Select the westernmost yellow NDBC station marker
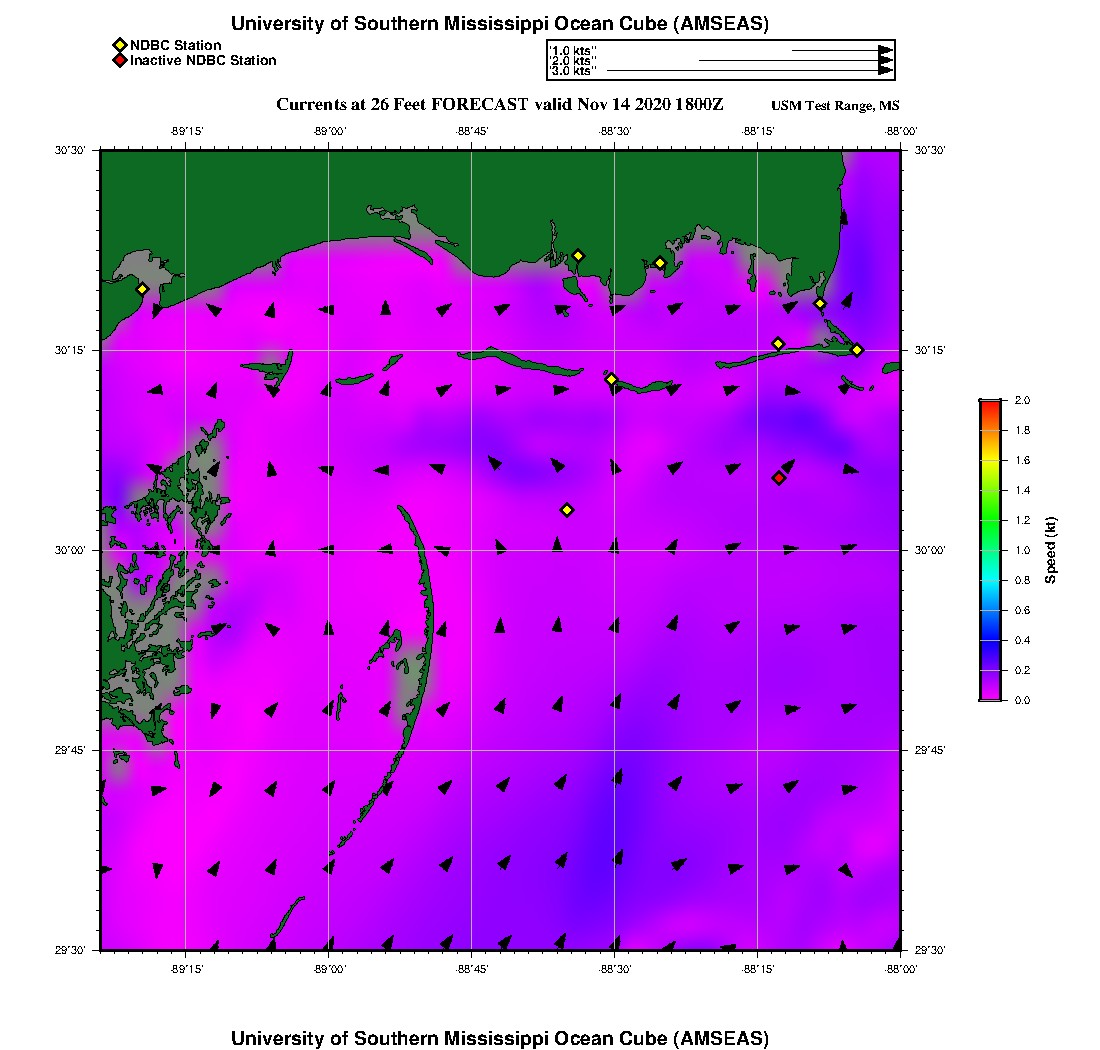The height and width of the screenshot is (1050, 1100). (142, 289)
